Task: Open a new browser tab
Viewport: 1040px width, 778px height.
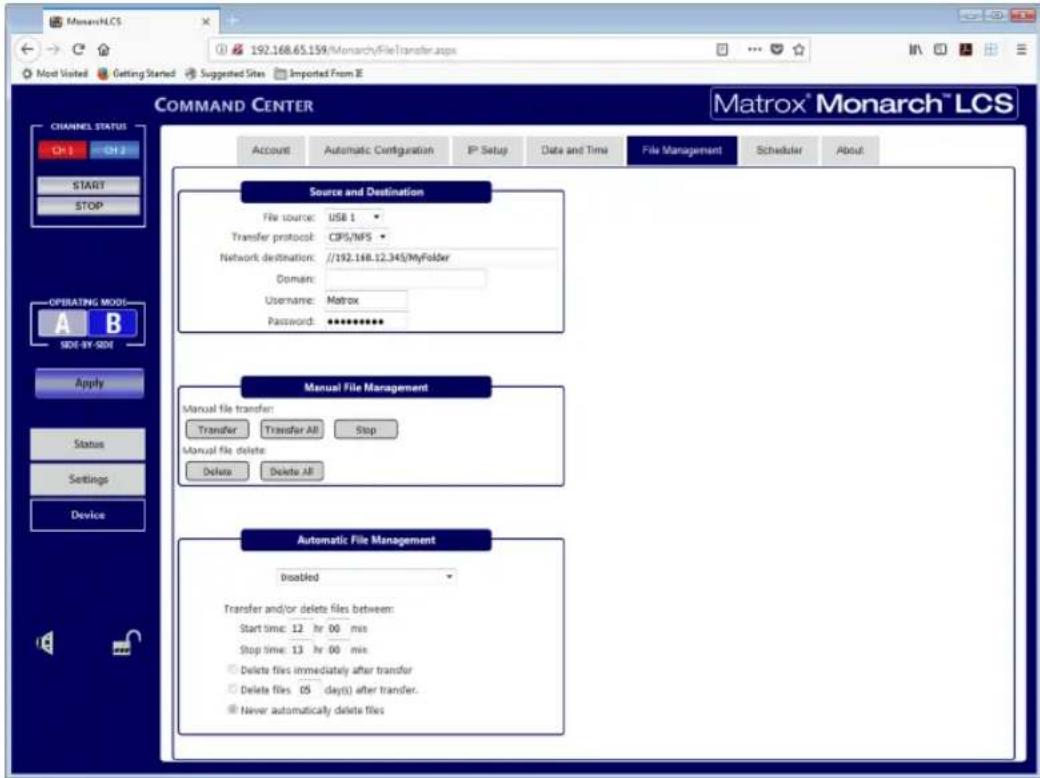Action: 232,22
